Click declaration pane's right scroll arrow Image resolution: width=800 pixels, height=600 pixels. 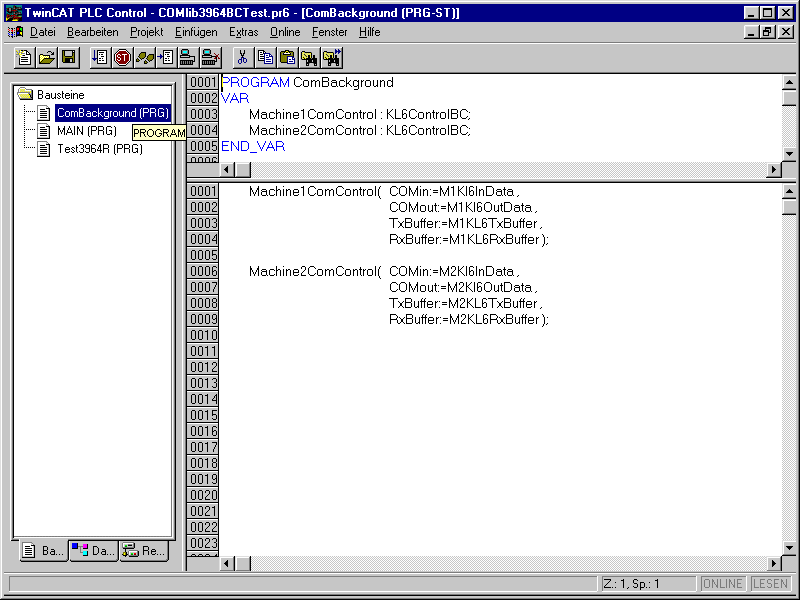pos(774,169)
